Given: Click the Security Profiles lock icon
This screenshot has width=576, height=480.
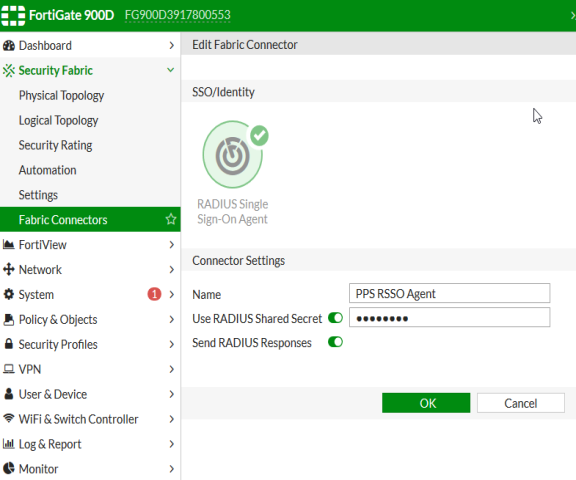Looking at the screenshot, I should [x=9, y=344].
